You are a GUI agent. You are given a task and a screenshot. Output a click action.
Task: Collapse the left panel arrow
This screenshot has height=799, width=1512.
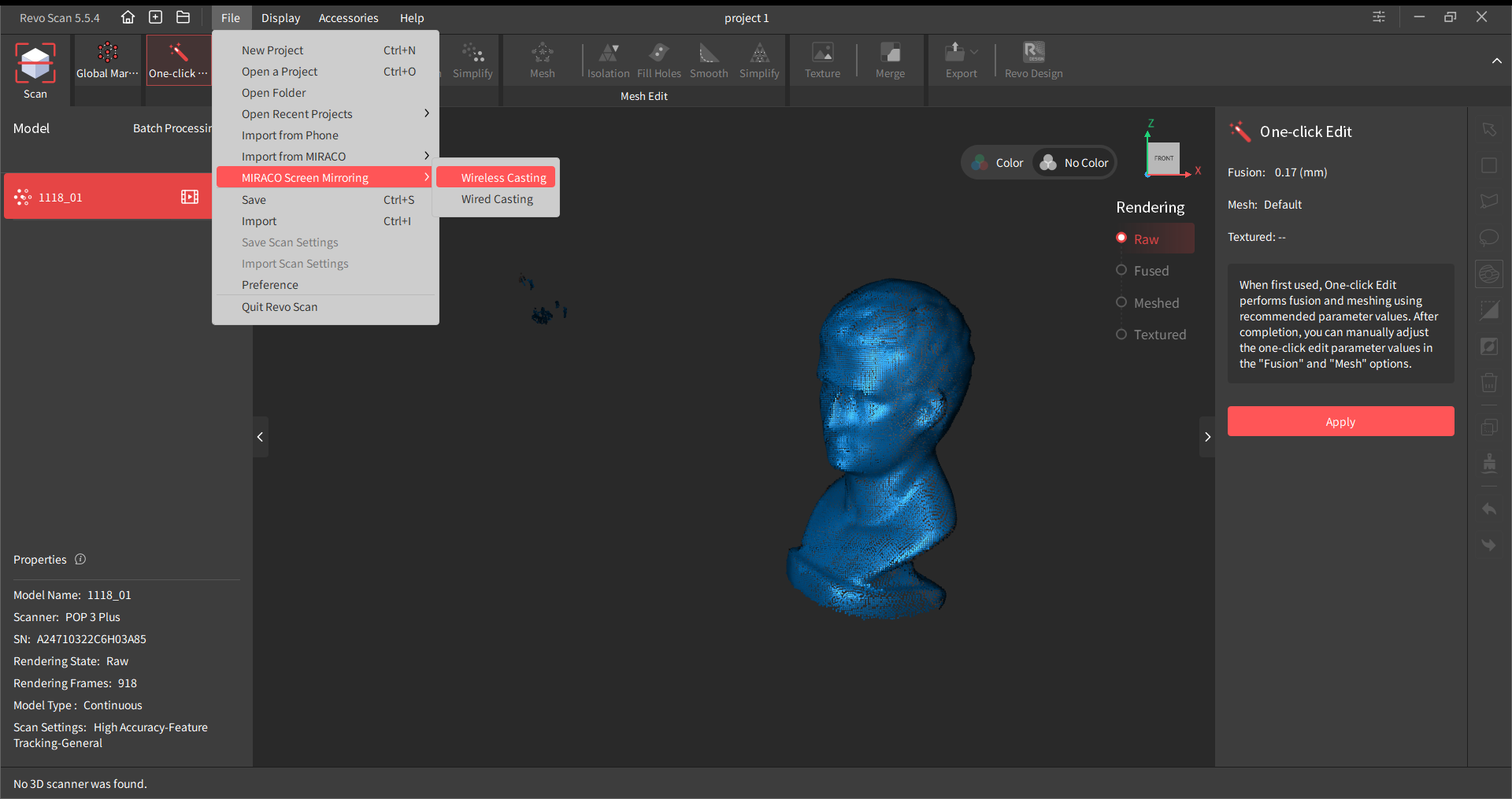pos(260,437)
